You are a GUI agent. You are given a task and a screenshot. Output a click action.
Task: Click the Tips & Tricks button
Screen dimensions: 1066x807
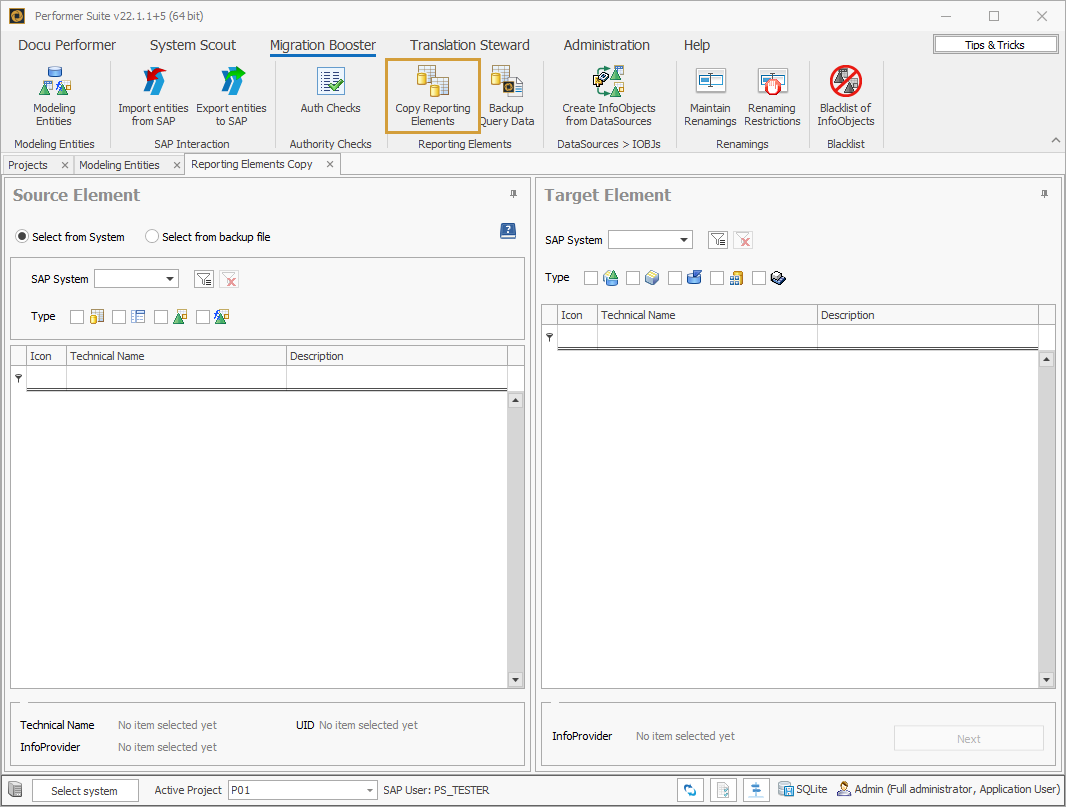995,44
